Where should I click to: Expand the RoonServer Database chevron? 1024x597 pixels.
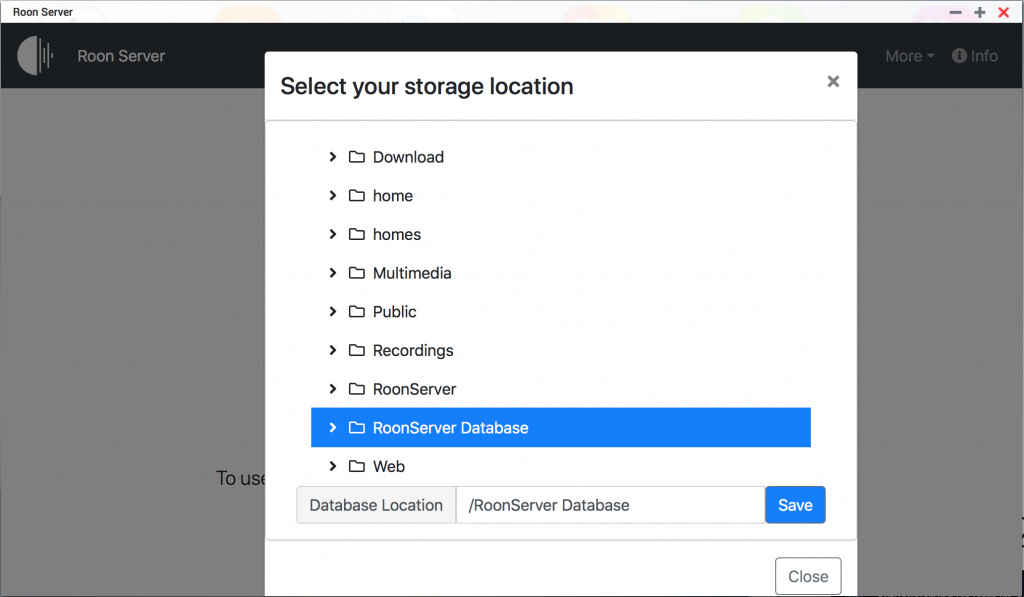[x=333, y=428]
